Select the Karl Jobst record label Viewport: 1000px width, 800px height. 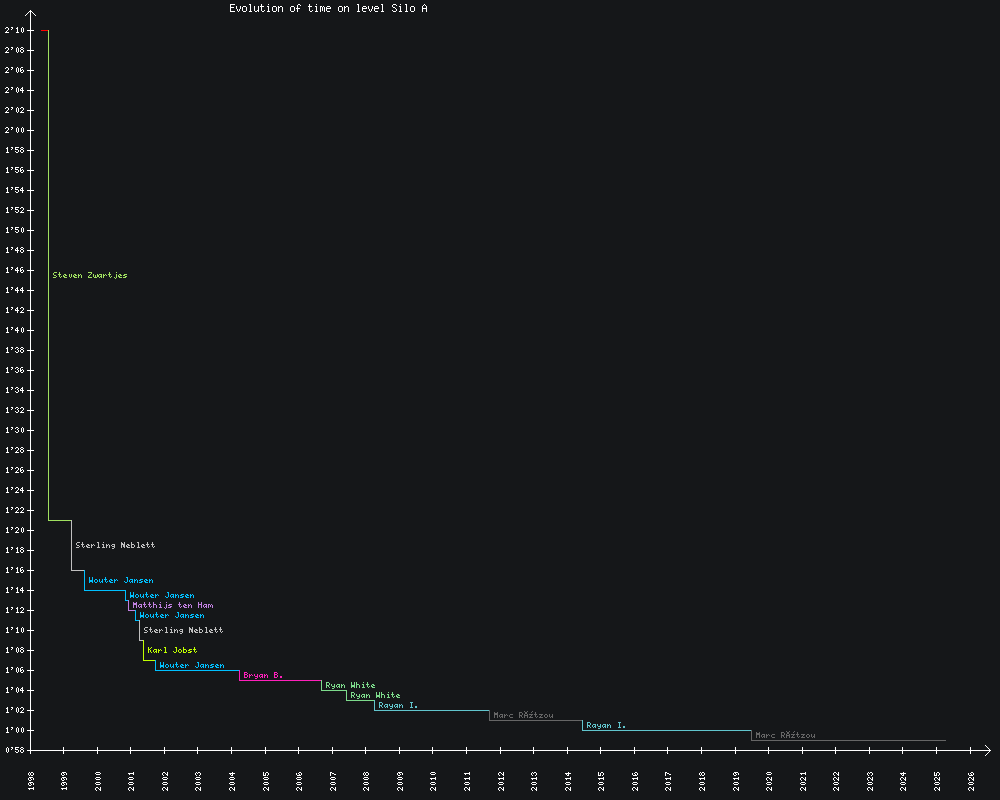[172, 650]
